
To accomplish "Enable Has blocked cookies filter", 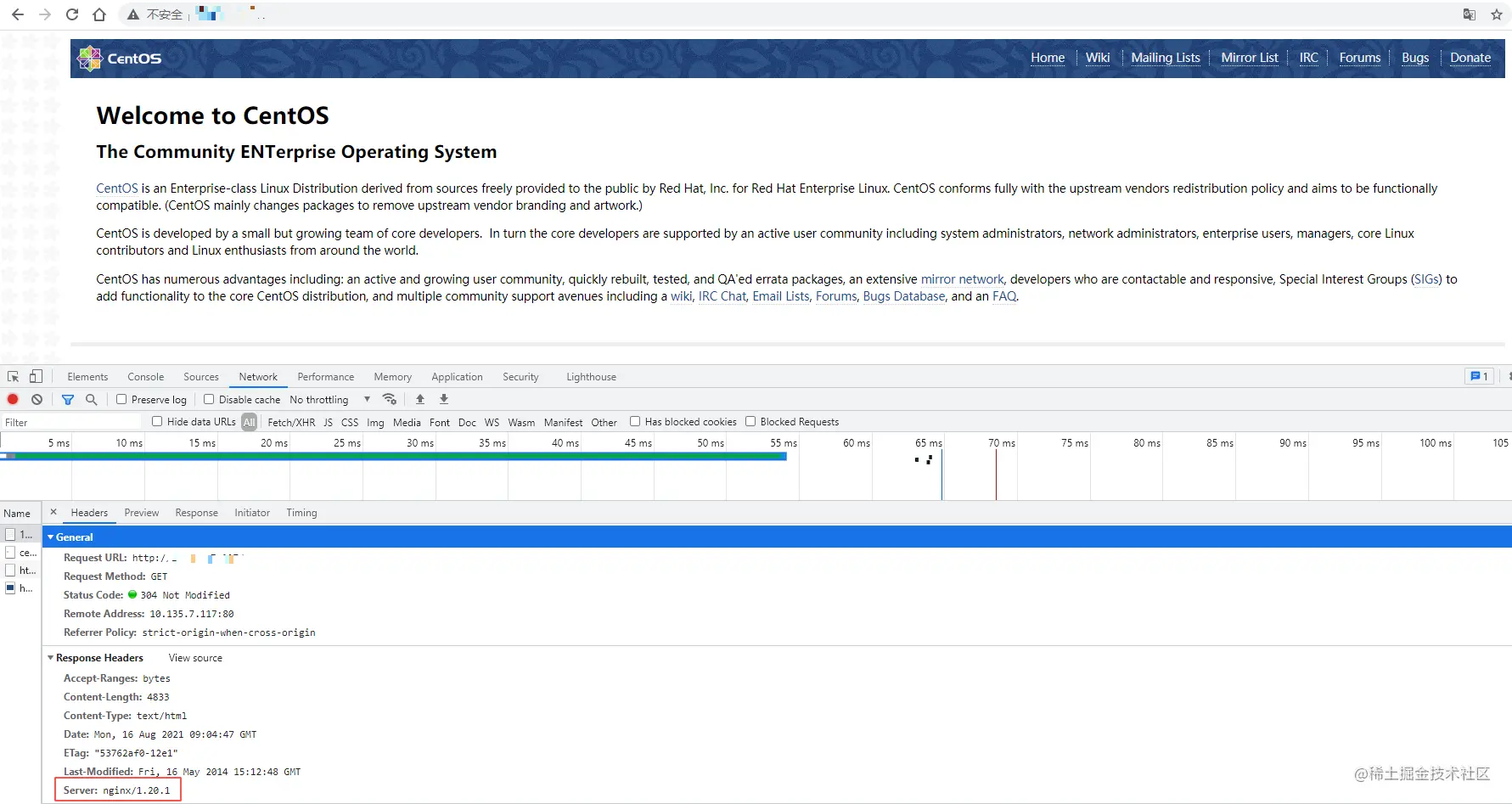I will [635, 421].
